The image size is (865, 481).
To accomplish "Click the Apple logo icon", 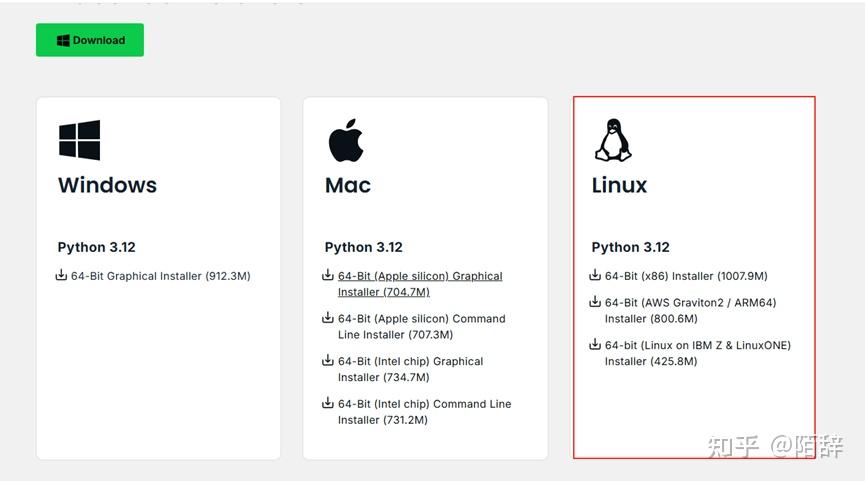I will tap(346, 140).
